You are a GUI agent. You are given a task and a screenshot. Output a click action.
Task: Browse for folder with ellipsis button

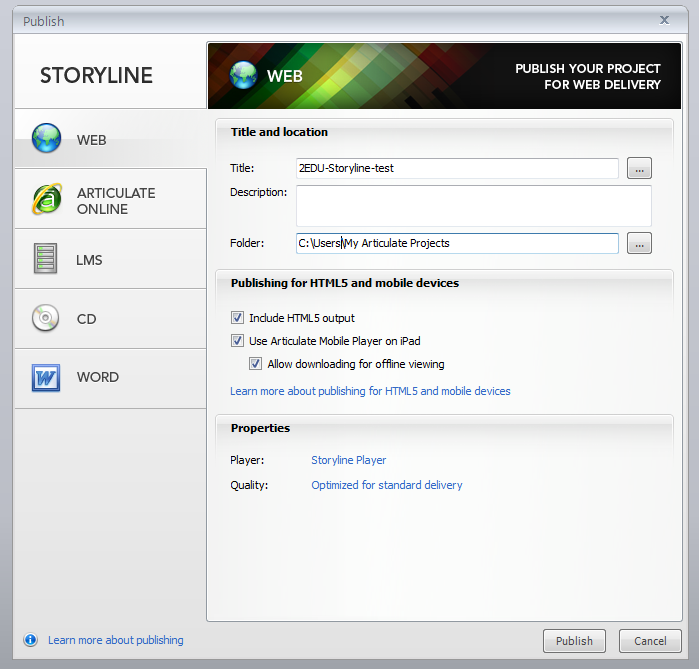pos(639,243)
